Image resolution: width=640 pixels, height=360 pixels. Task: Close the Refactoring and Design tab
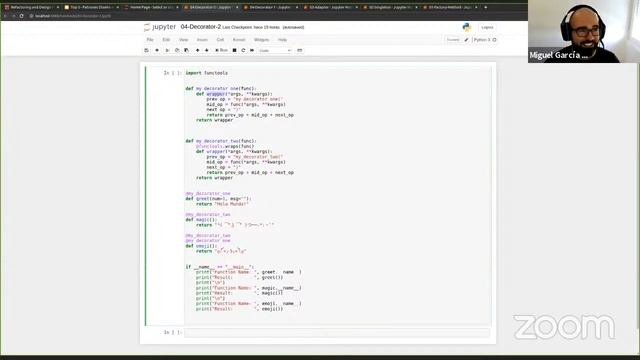click(x=57, y=7)
